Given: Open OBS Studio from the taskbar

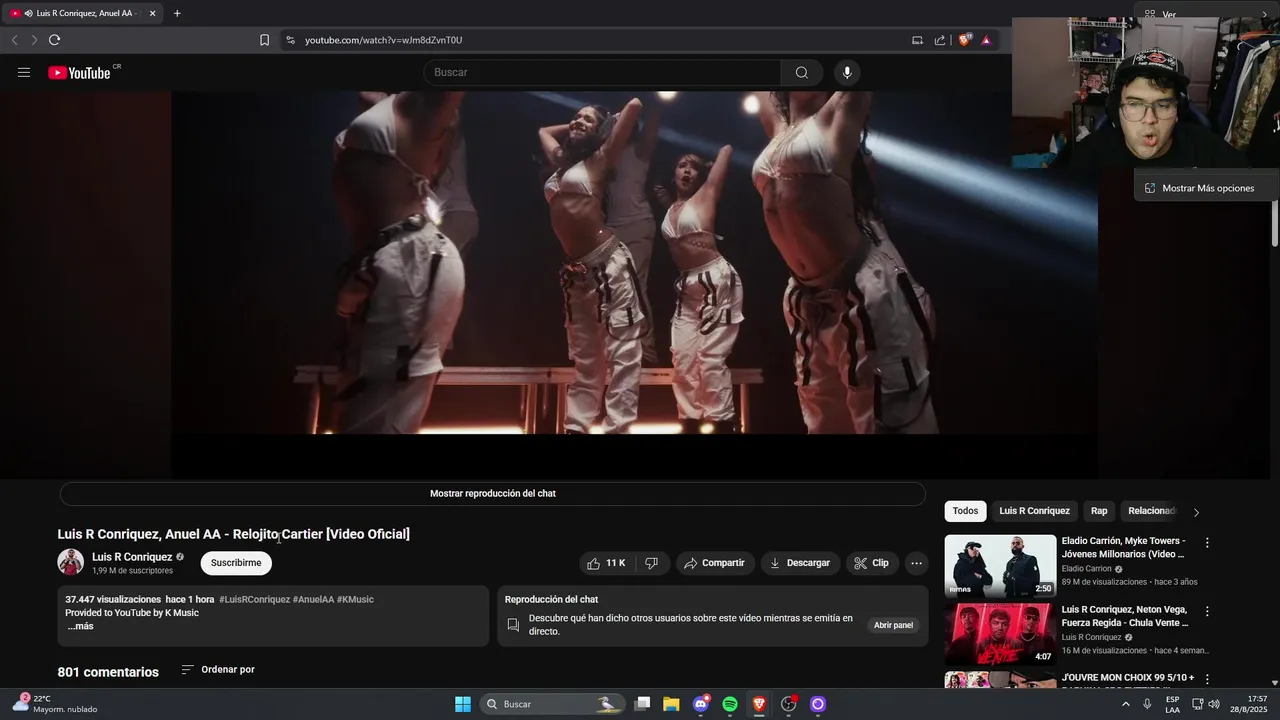Looking at the screenshot, I should pos(788,704).
